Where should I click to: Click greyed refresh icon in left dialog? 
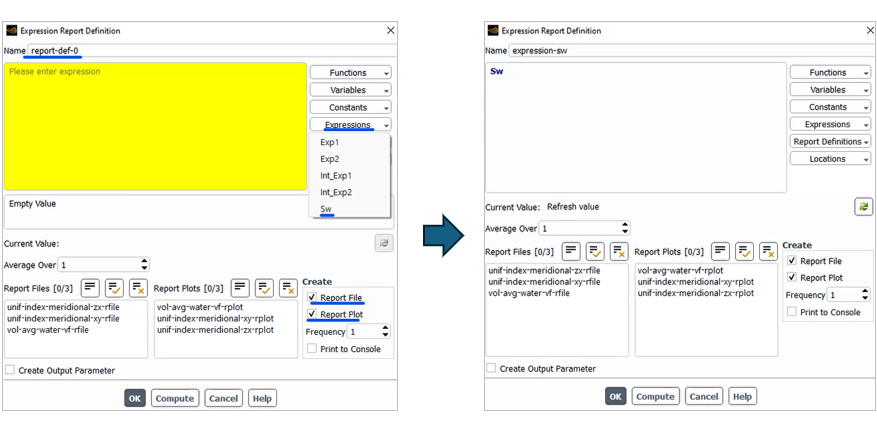pyautogui.click(x=384, y=243)
